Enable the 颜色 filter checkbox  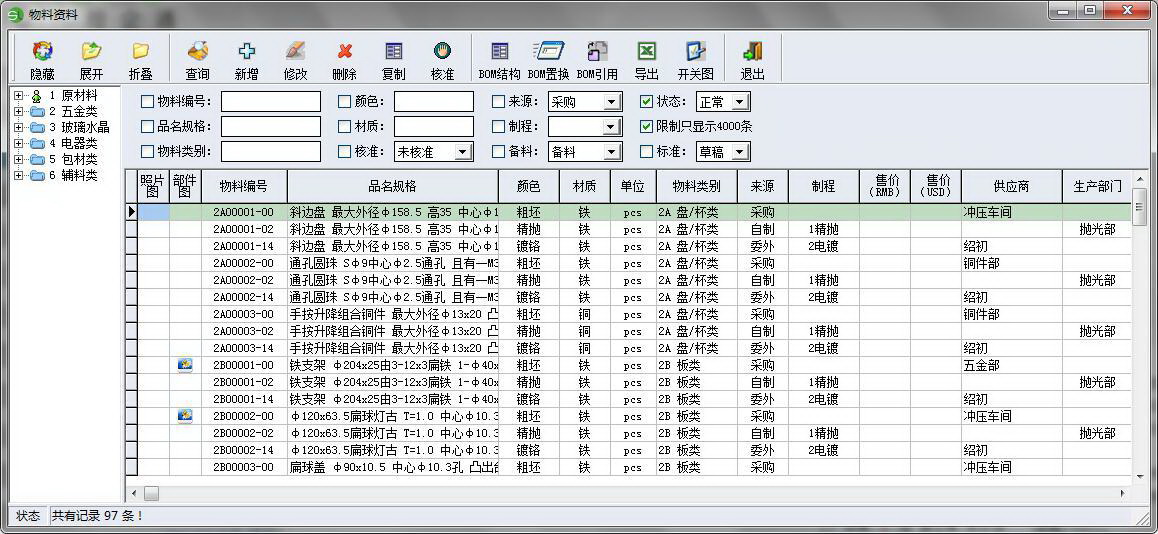[345, 101]
